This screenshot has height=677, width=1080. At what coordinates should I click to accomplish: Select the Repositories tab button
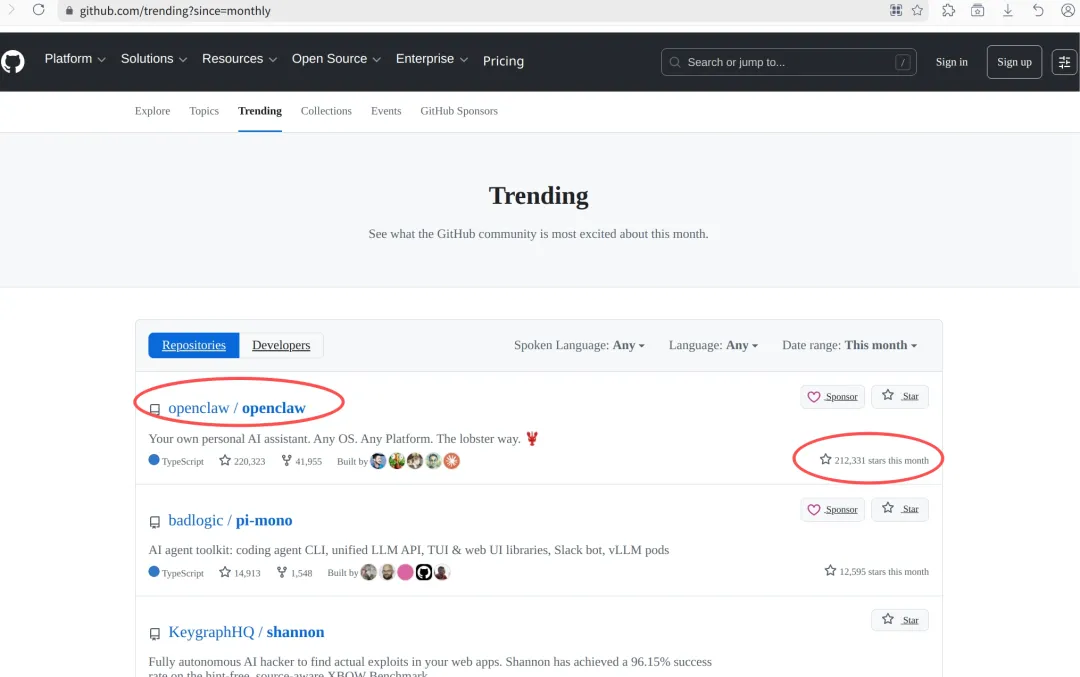(194, 345)
